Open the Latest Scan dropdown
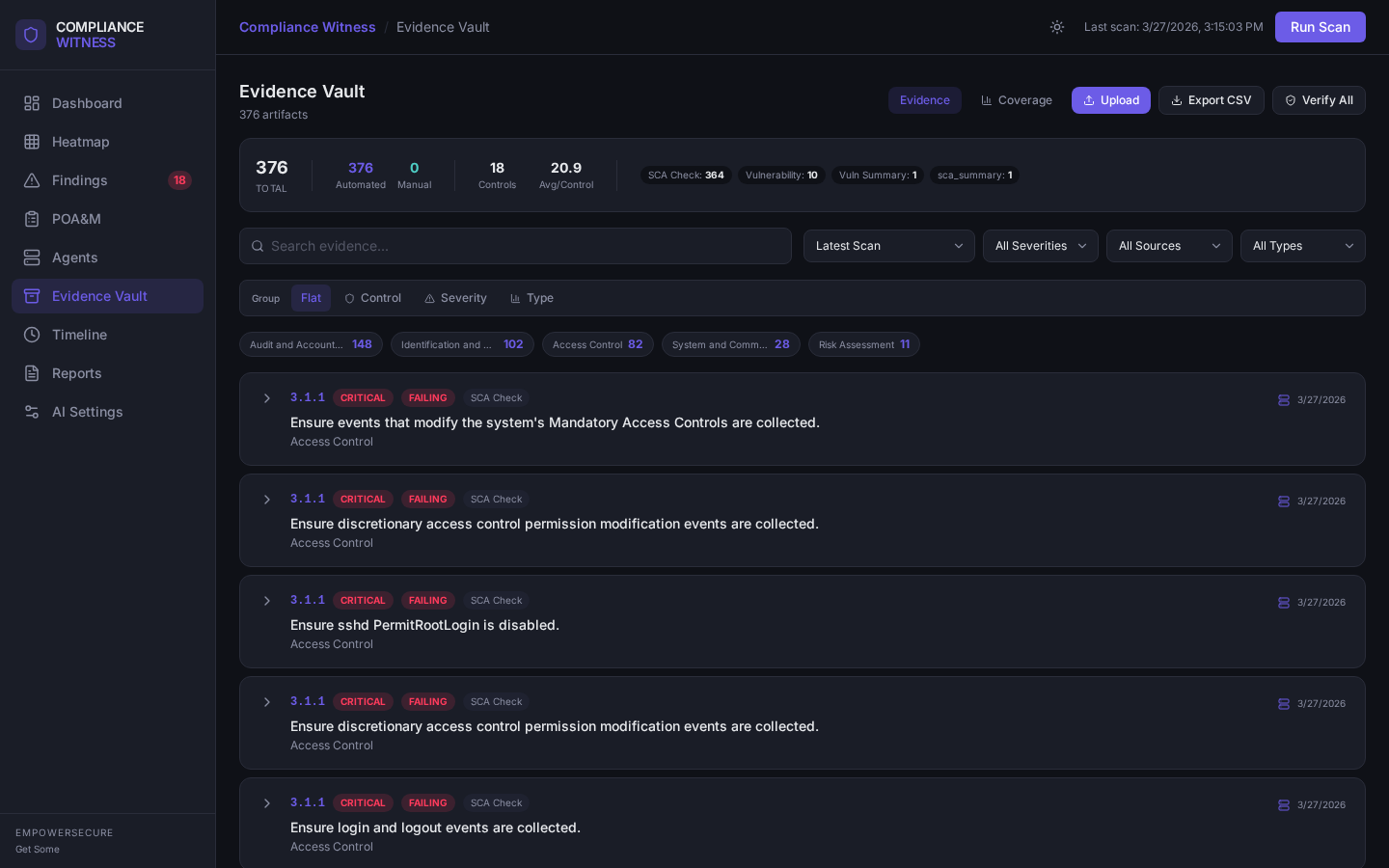This screenshot has height=868, width=1389. pyautogui.click(x=888, y=246)
